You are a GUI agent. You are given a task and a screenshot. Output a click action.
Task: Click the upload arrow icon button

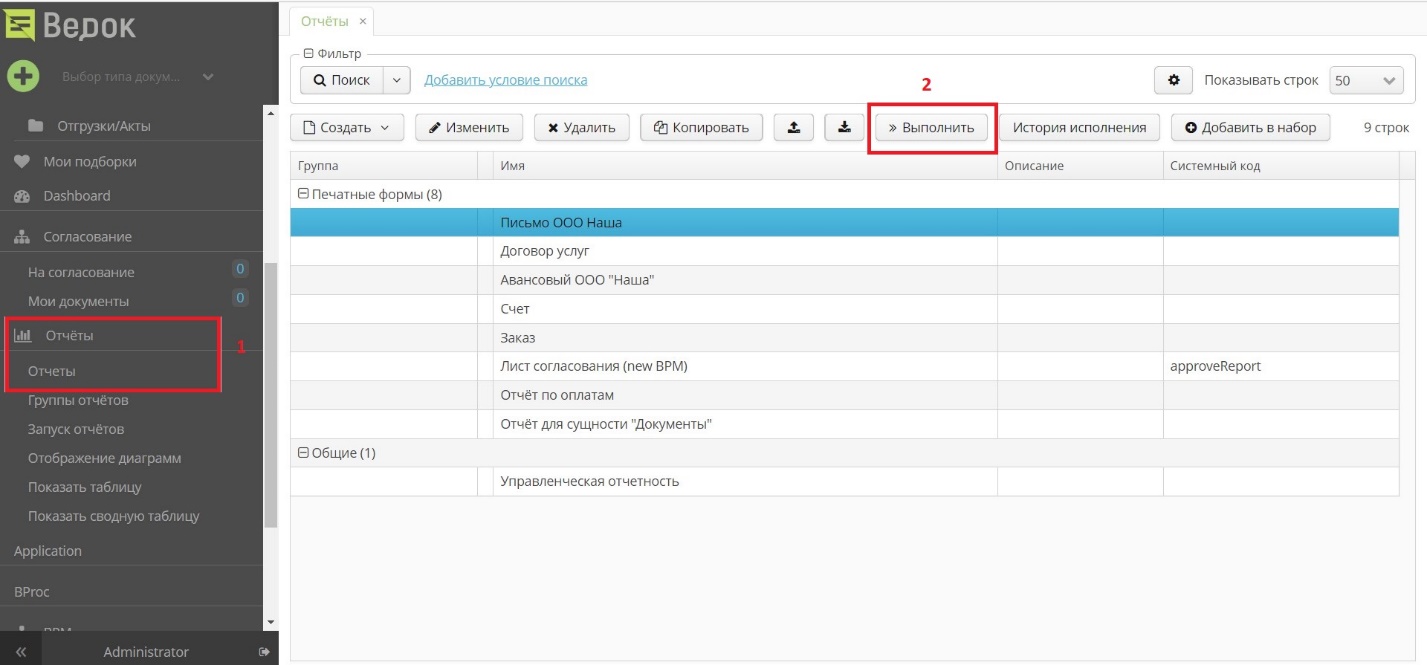point(794,128)
